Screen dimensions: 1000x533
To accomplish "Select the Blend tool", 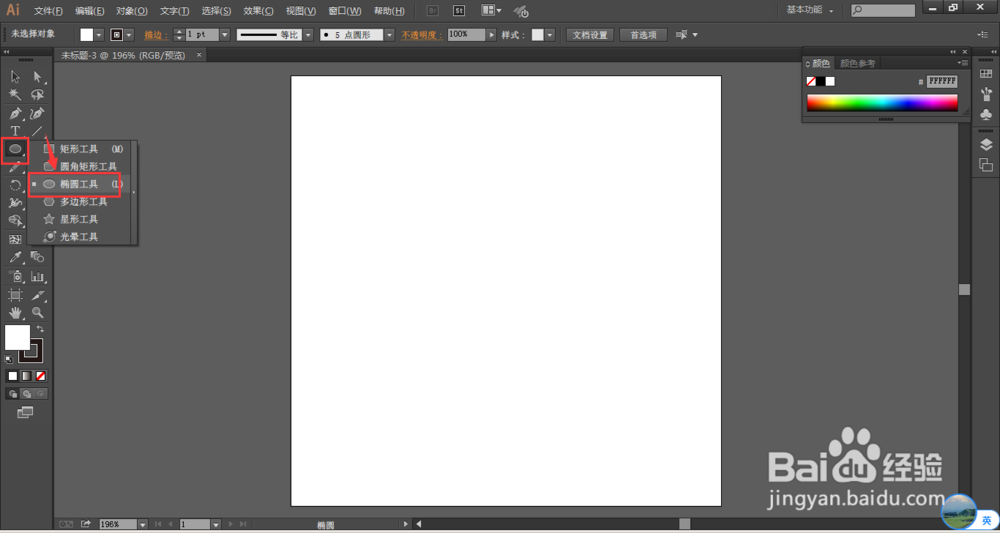I will pos(37,257).
